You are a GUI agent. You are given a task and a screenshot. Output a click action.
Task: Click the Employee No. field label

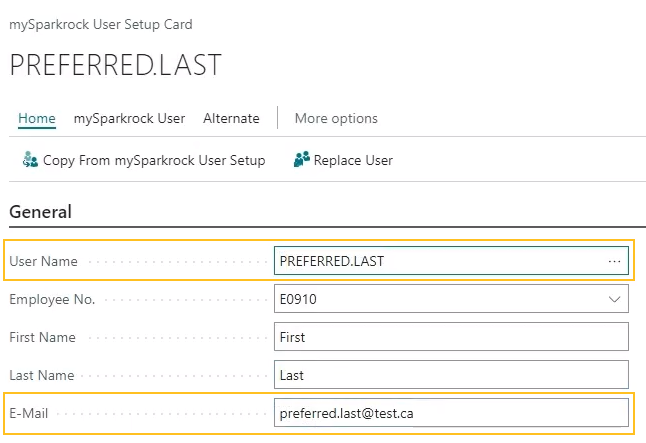pos(52,300)
